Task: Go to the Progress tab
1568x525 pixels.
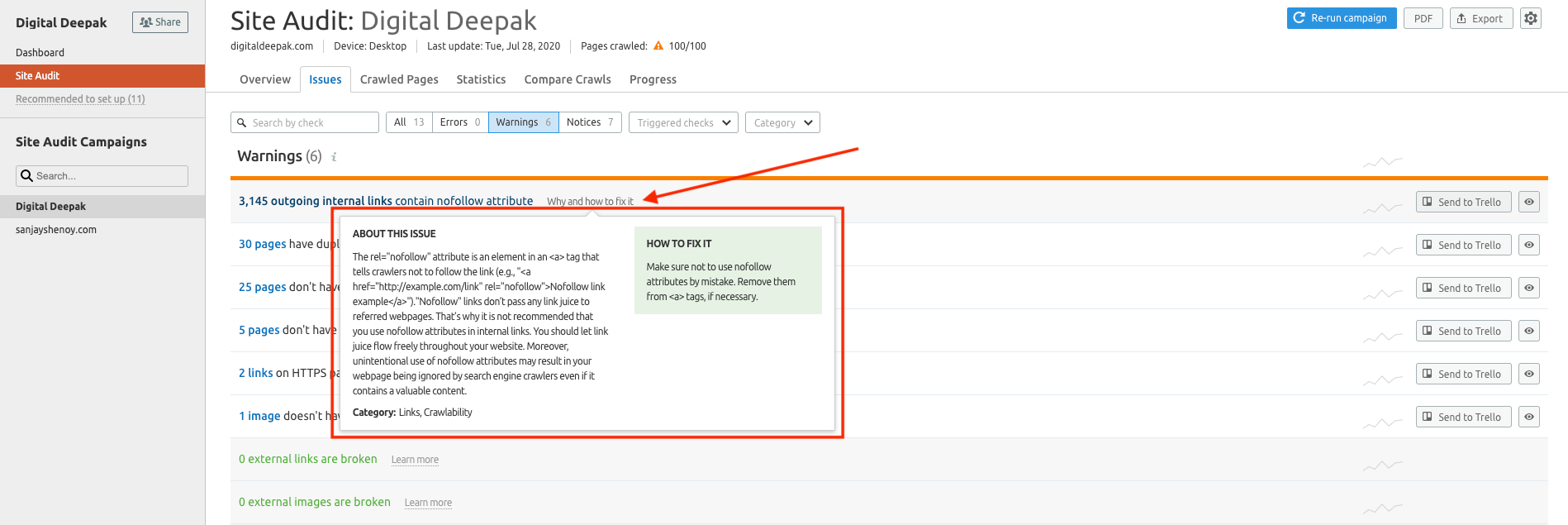Action: point(653,79)
